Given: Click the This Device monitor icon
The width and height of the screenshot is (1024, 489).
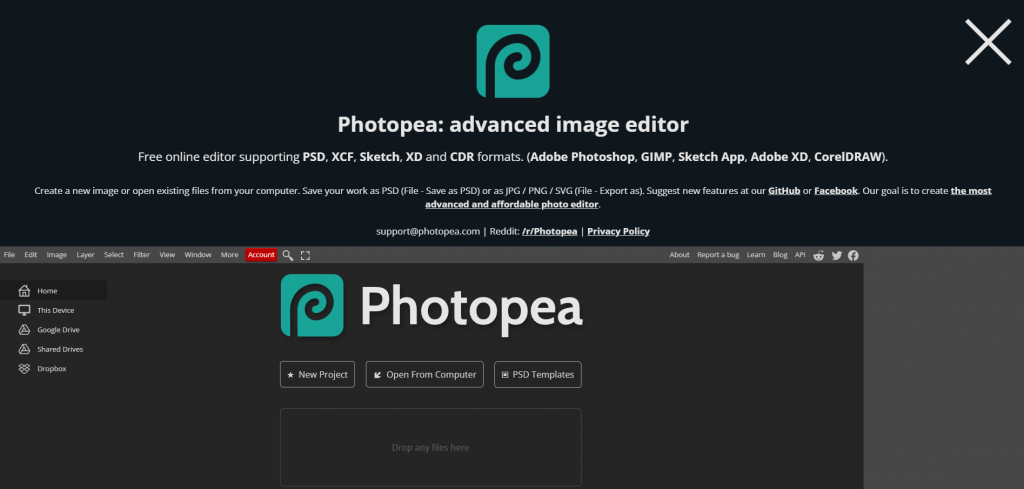Looking at the screenshot, I should click(24, 310).
